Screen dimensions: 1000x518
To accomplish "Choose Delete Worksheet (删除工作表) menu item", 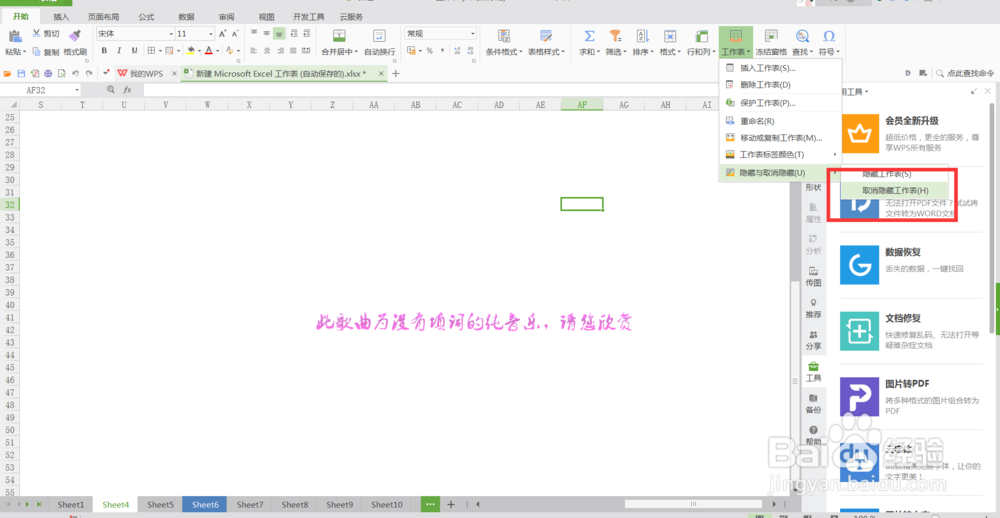I will 781,85.
